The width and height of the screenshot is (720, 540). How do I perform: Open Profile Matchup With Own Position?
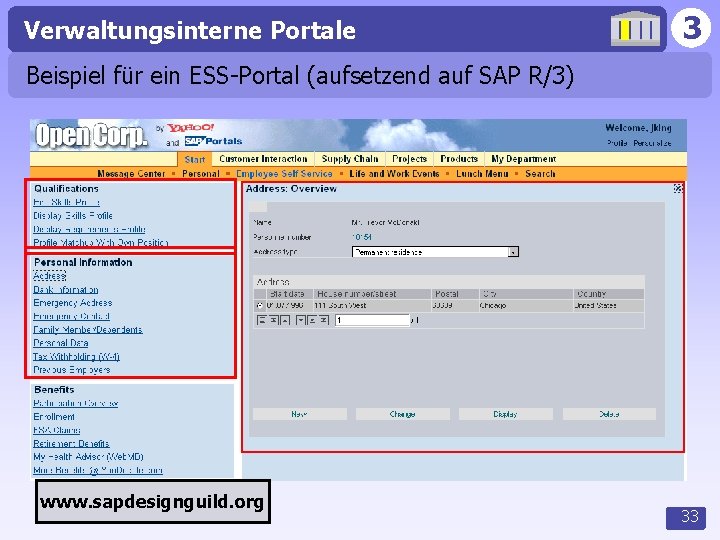tap(101, 242)
